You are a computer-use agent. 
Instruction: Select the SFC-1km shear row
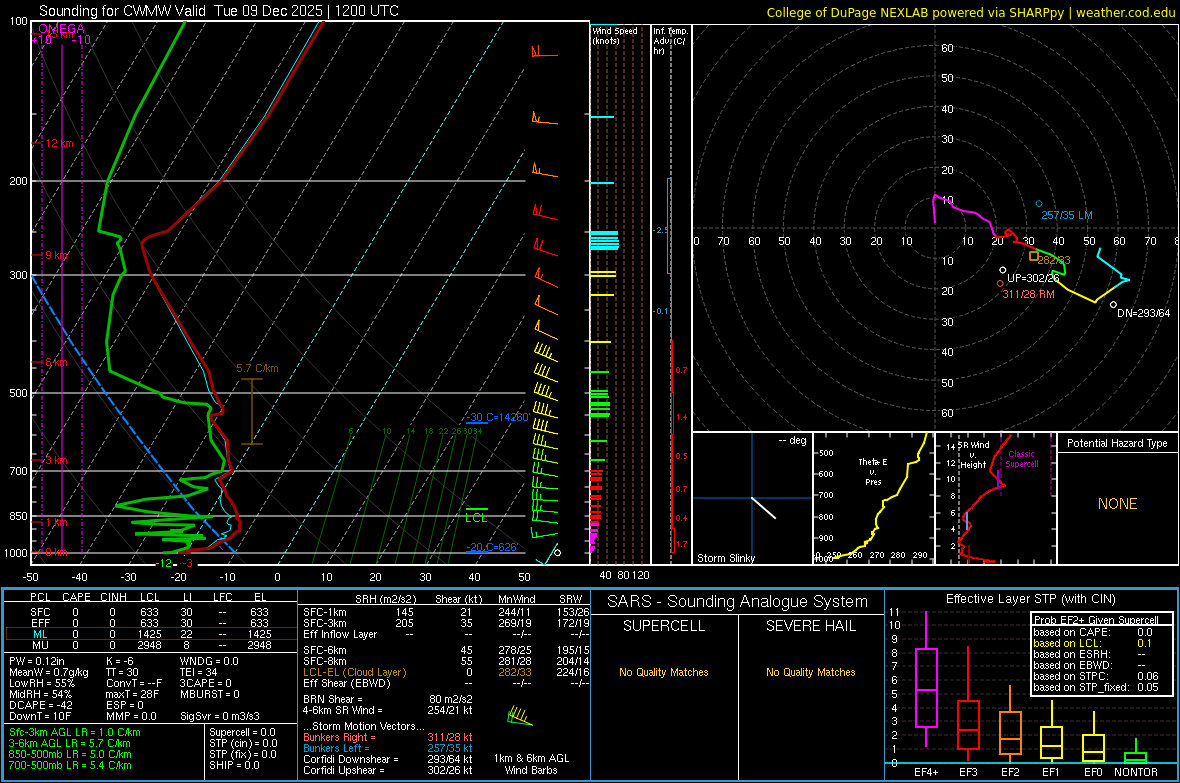446,612
